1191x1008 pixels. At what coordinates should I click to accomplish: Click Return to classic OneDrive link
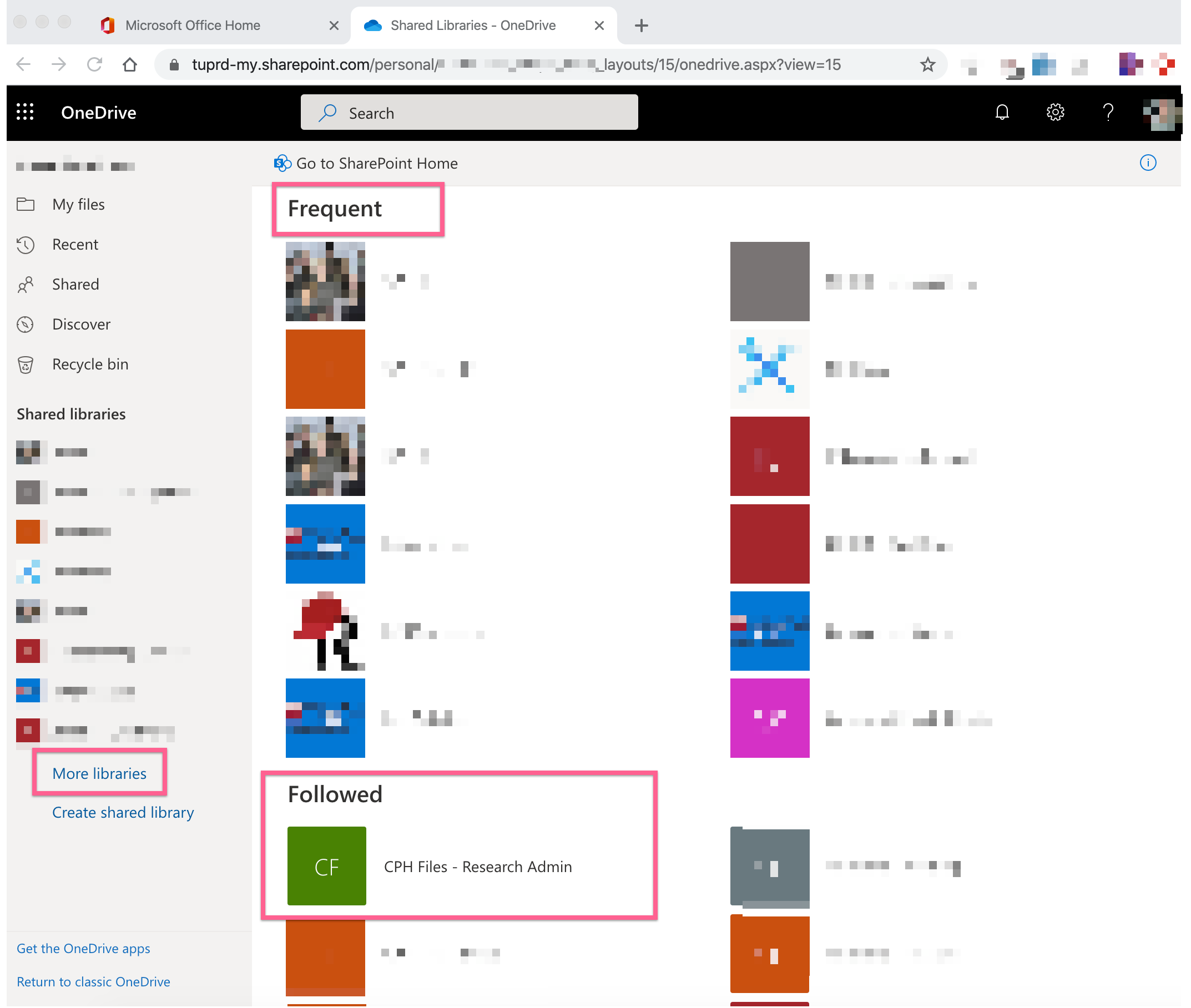pos(93,982)
